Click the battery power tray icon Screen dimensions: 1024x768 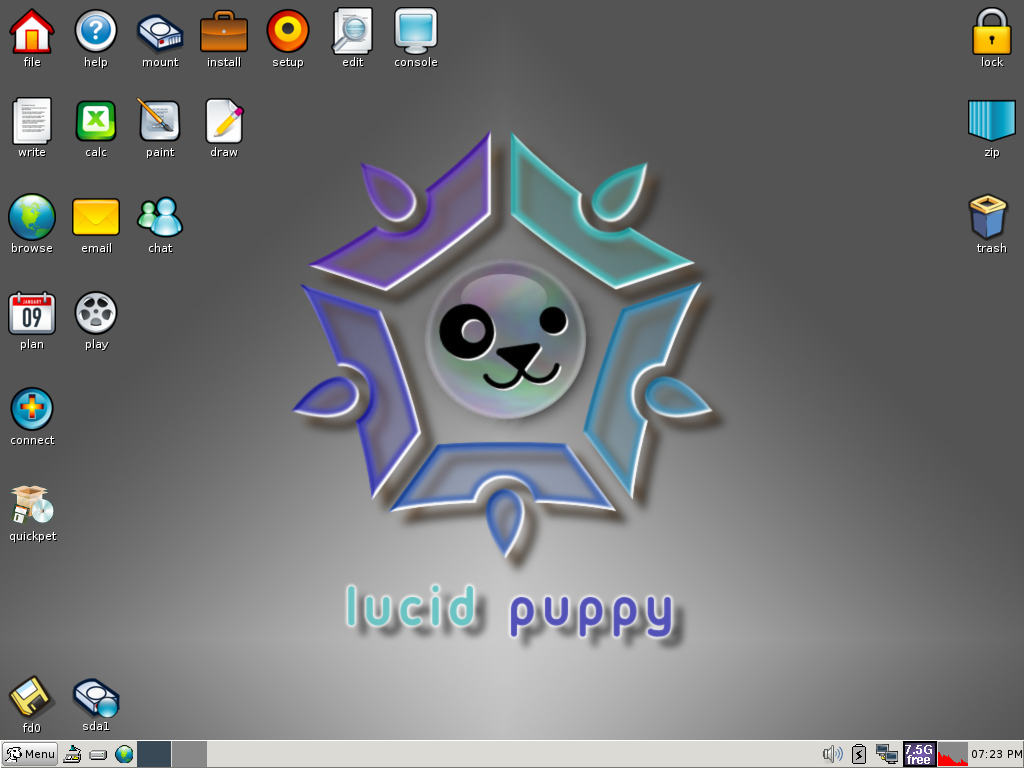pos(859,754)
